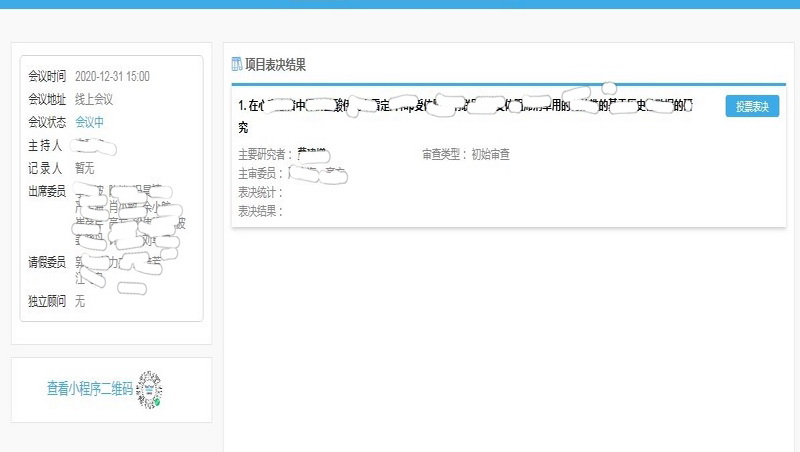Click the 表决结果 label in project card
The image size is (800, 452).
click(260, 211)
